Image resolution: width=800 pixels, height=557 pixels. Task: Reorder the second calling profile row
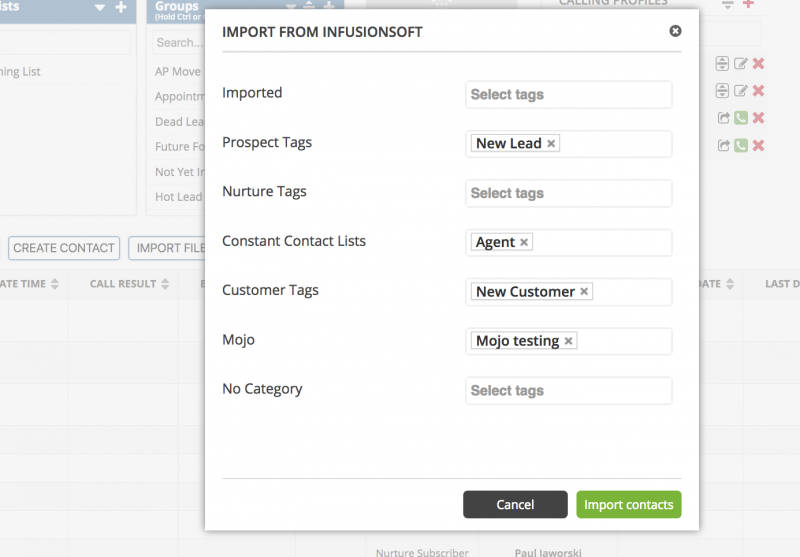coord(722,91)
